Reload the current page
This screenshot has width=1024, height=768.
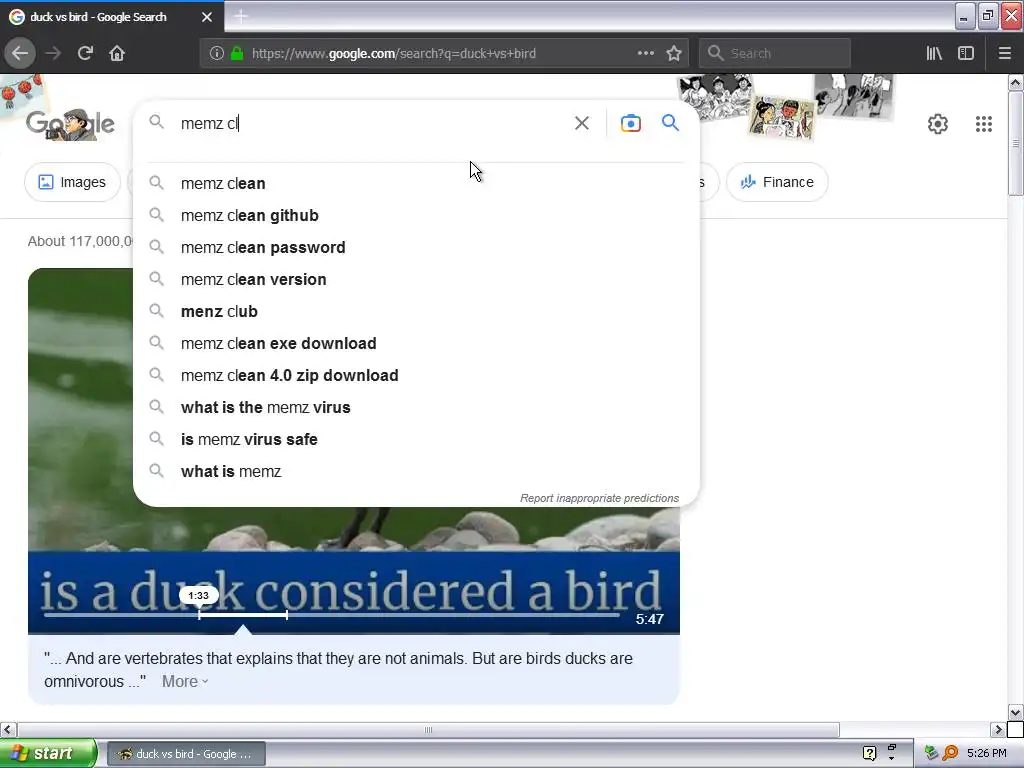tap(85, 53)
